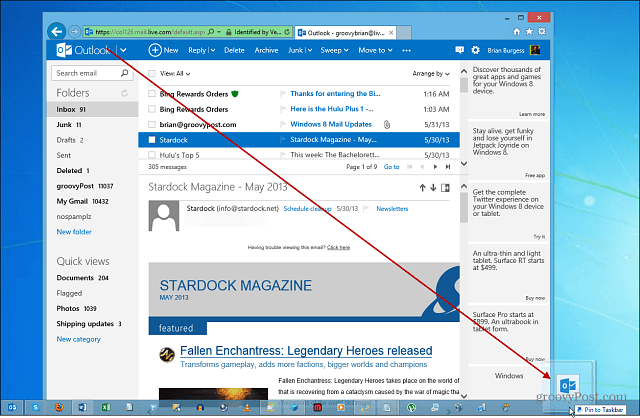The width and height of the screenshot is (640, 418).
Task: Toggle reading pane layout icon
Action: [445, 187]
